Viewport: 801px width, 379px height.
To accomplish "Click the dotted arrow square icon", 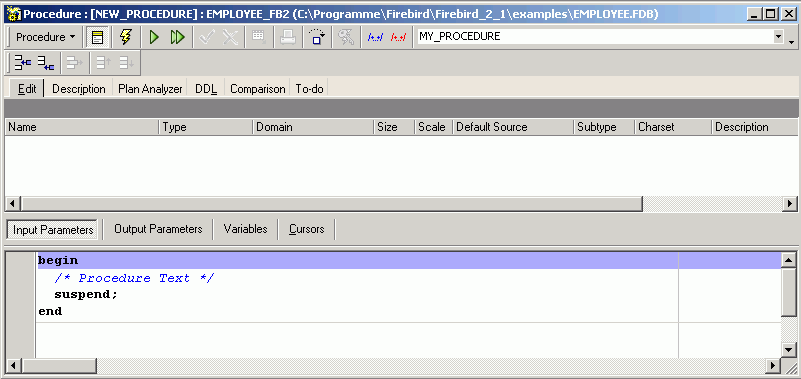I will pyautogui.click(x=317, y=37).
